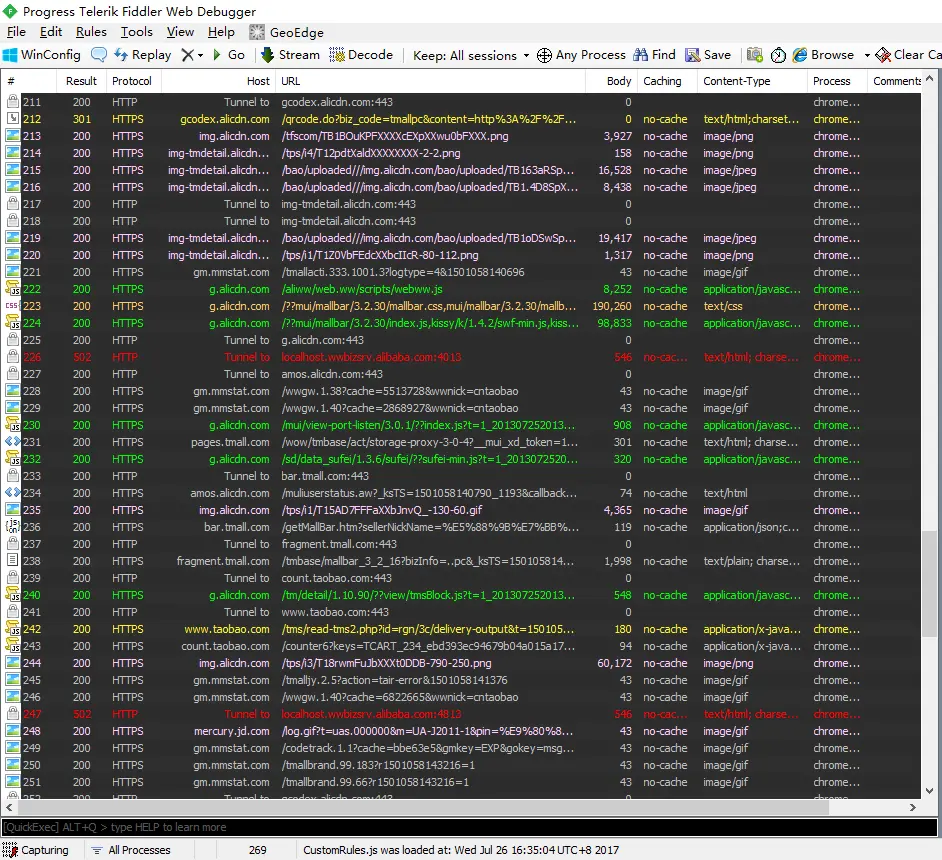This screenshot has height=860, width=942.
Task: Click the image icon of session 213
Action: tap(12, 136)
